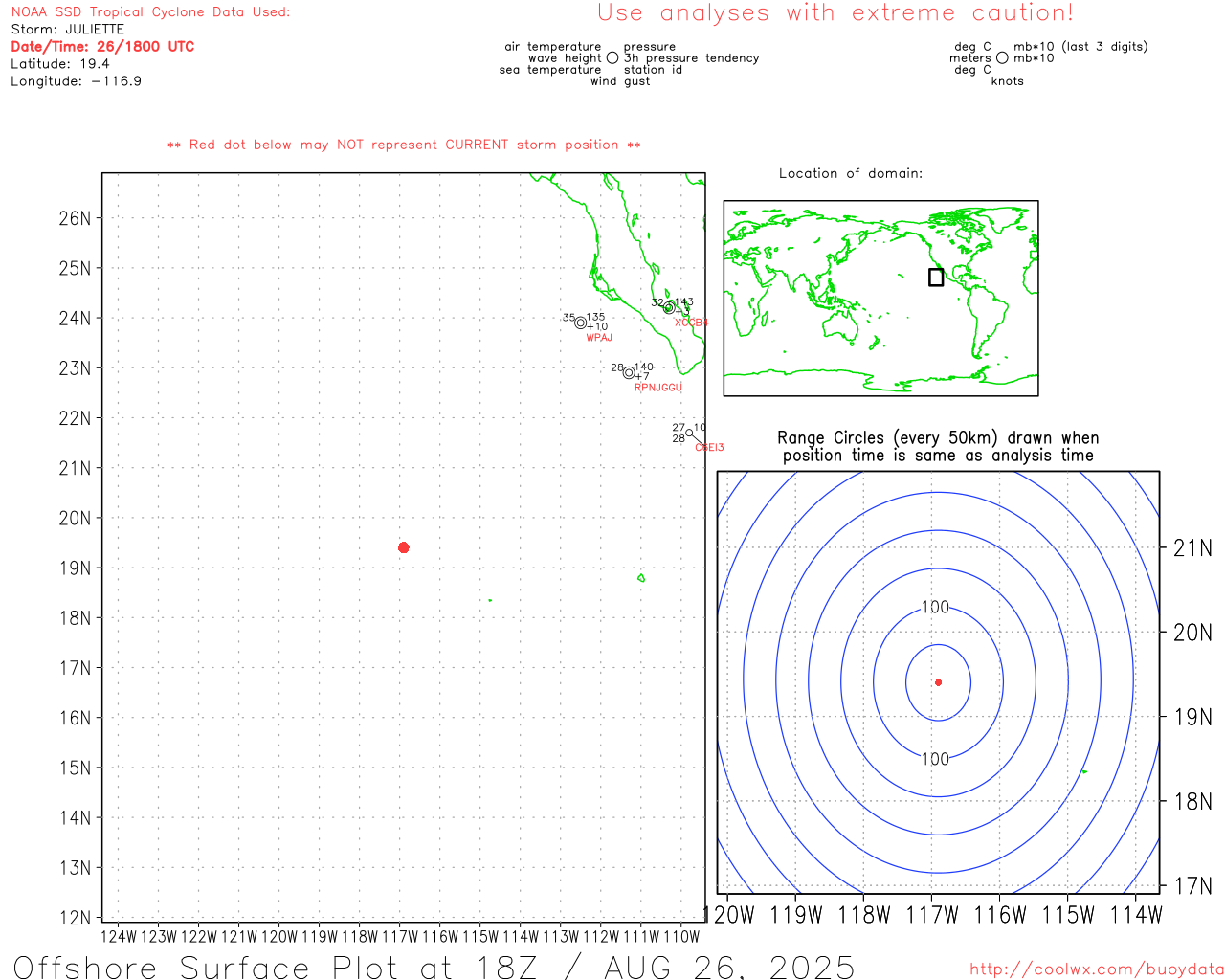1225x980 pixels.
Task: Click the 'sea temperature' legend label
Action: pos(550,69)
